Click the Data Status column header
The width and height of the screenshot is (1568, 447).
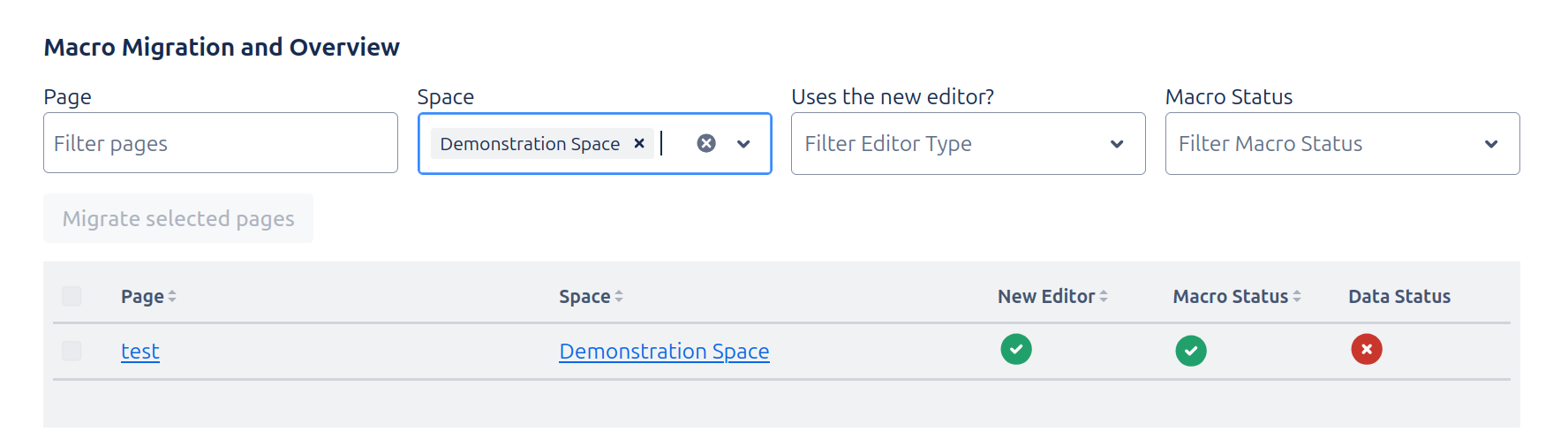tap(1398, 297)
